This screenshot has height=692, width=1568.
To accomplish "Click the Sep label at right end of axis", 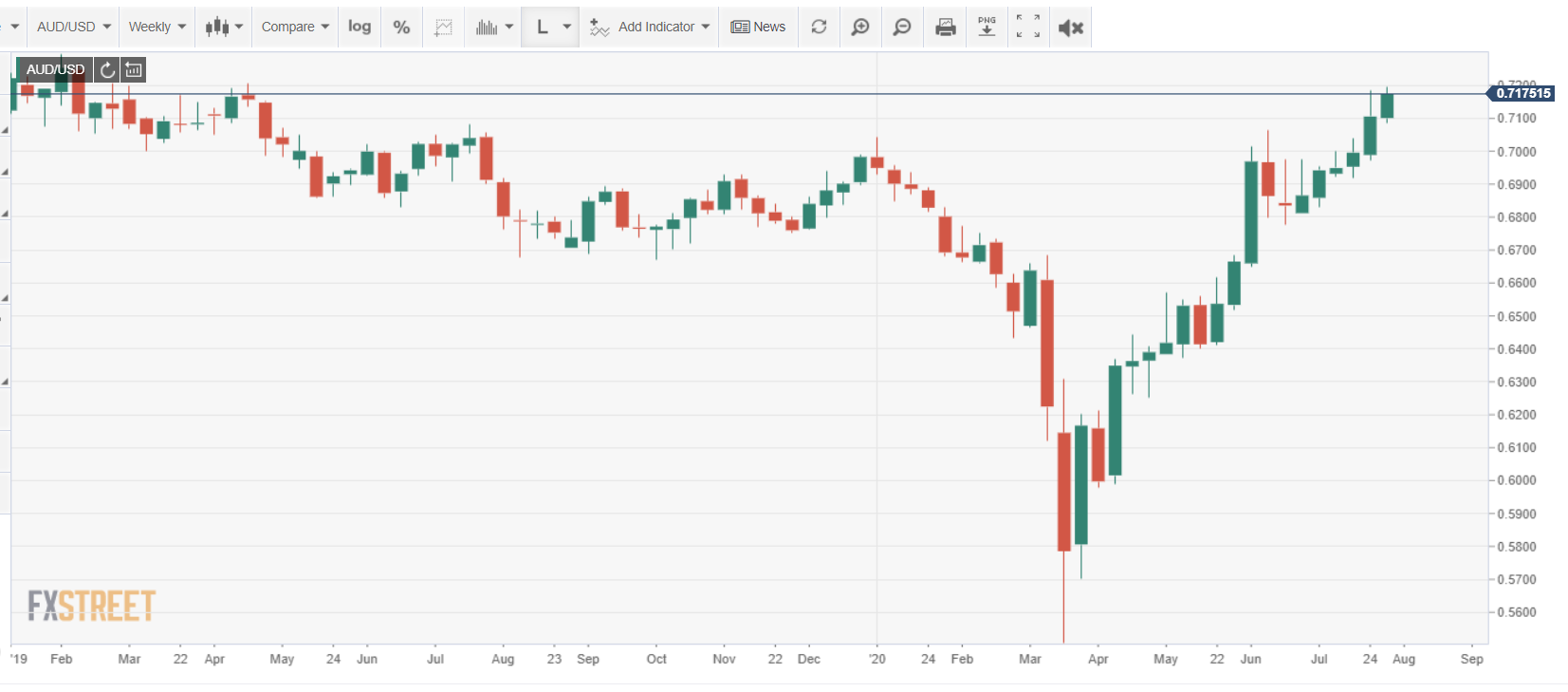I will [1472, 659].
